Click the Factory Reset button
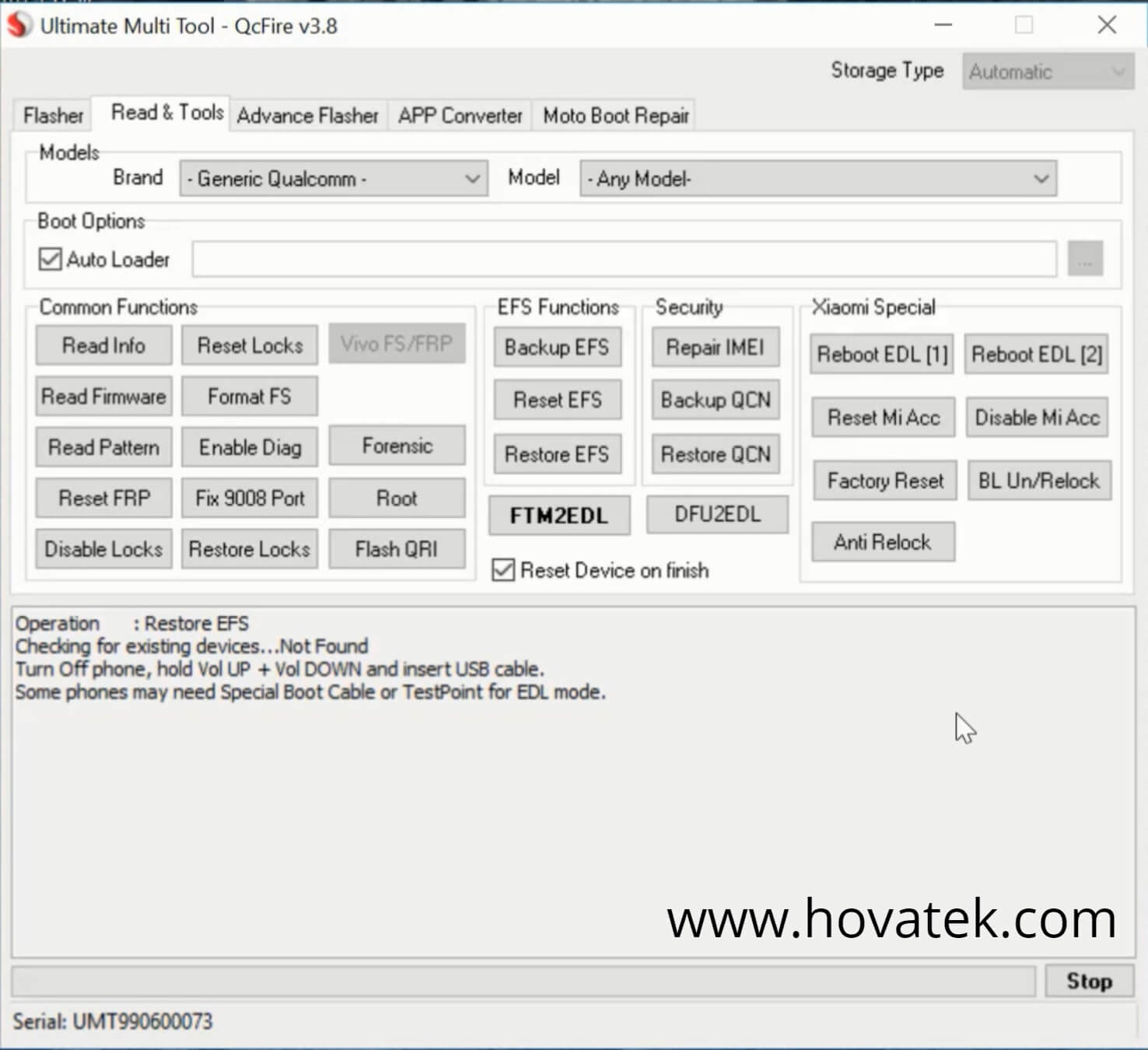 (x=885, y=481)
